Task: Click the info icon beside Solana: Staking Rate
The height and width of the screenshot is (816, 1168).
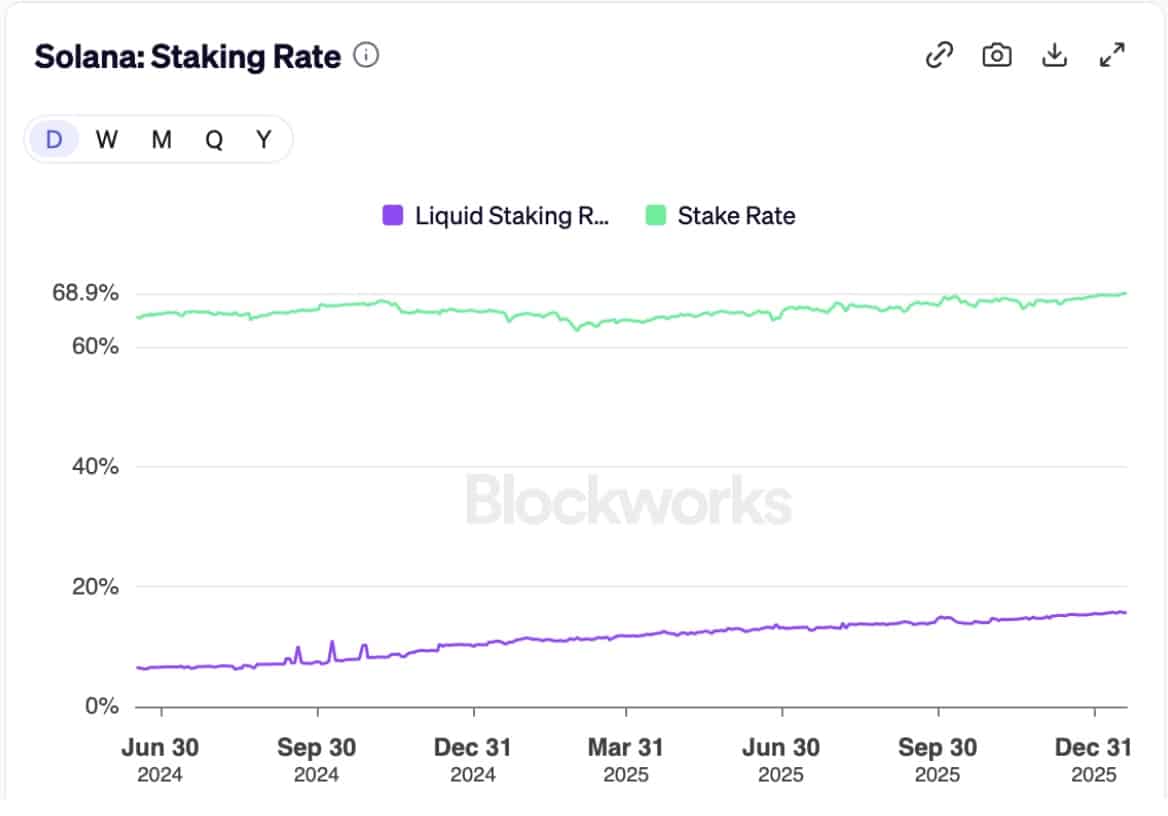Action: [x=367, y=56]
